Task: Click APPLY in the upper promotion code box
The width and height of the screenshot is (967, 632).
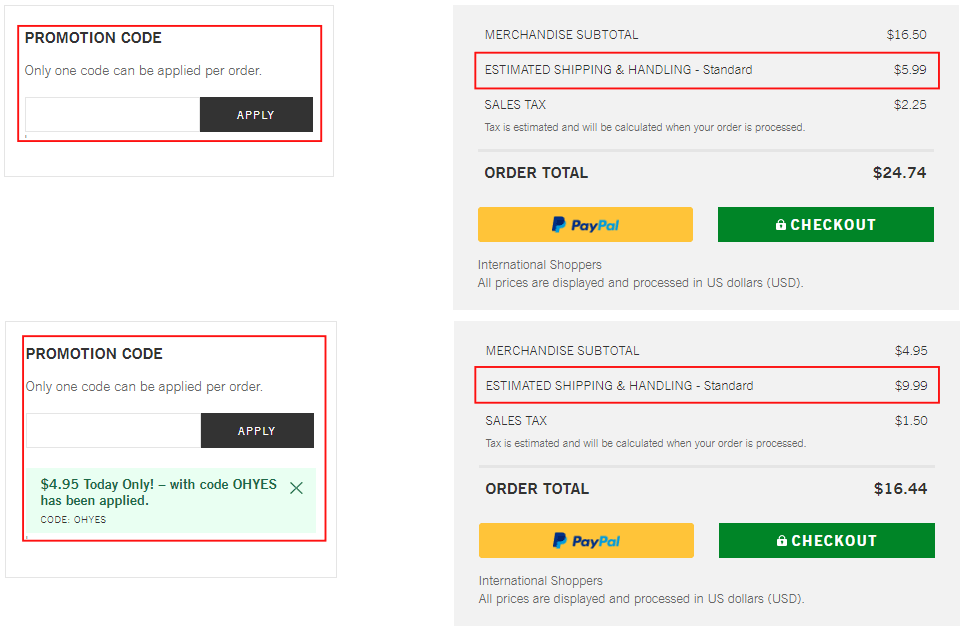Action: click(256, 114)
